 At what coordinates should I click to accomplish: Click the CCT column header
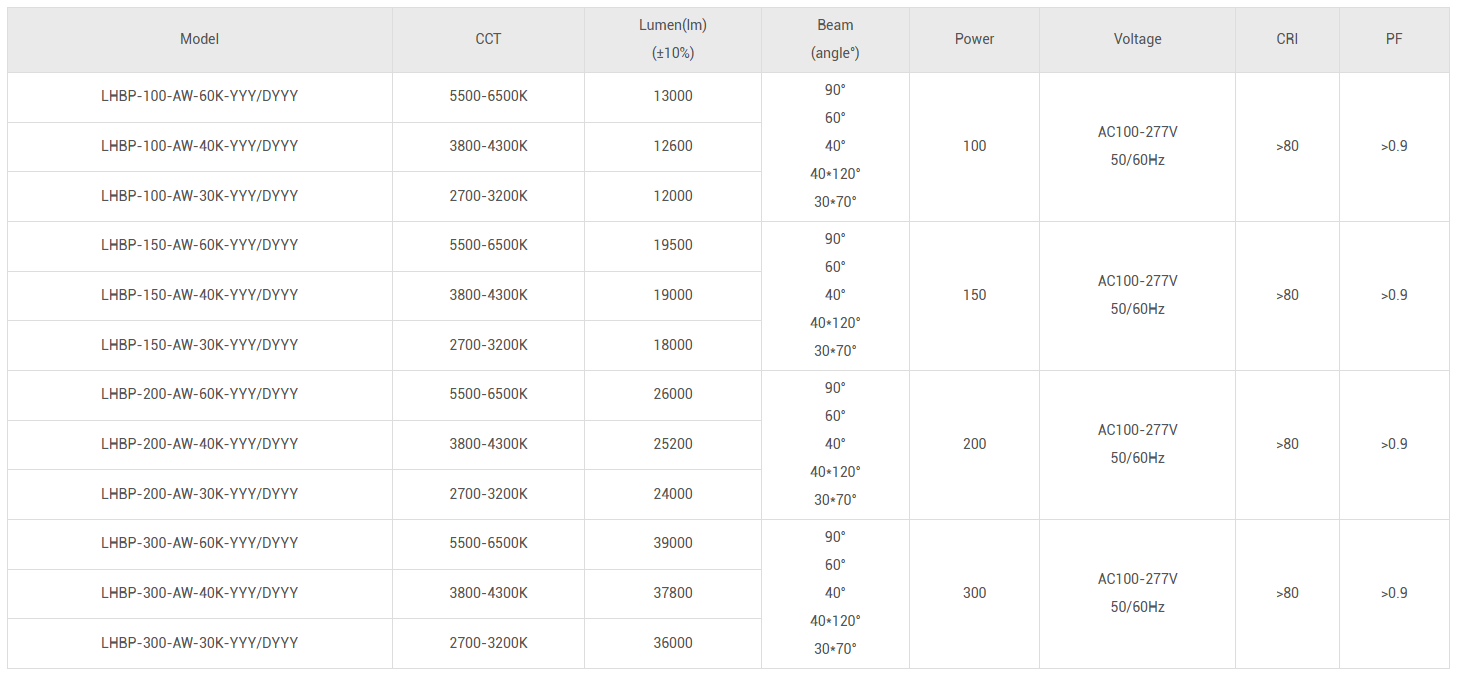488,39
